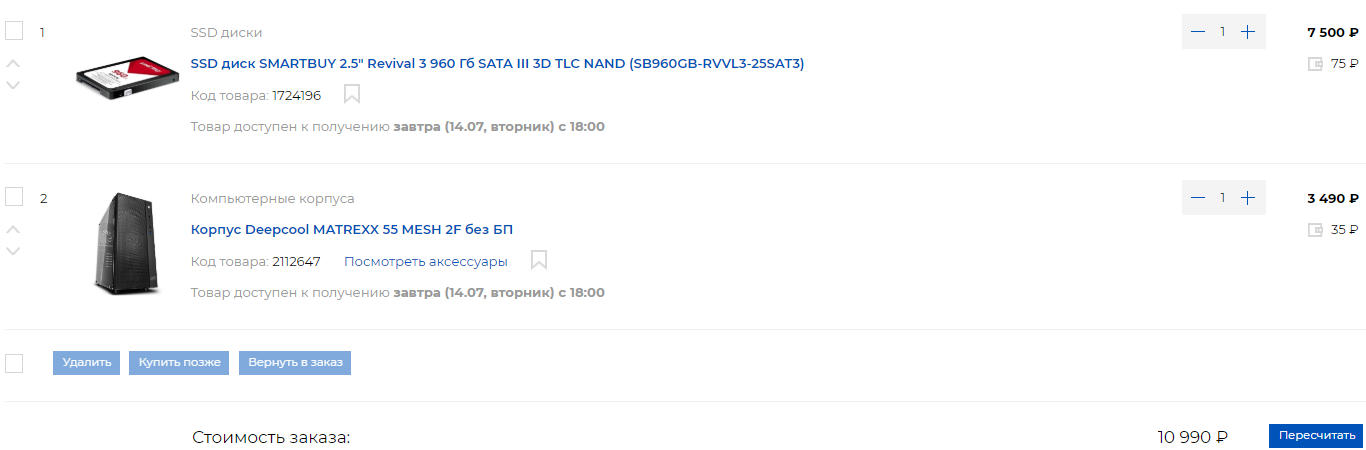Bookmark the Deepcool case item

click(539, 261)
